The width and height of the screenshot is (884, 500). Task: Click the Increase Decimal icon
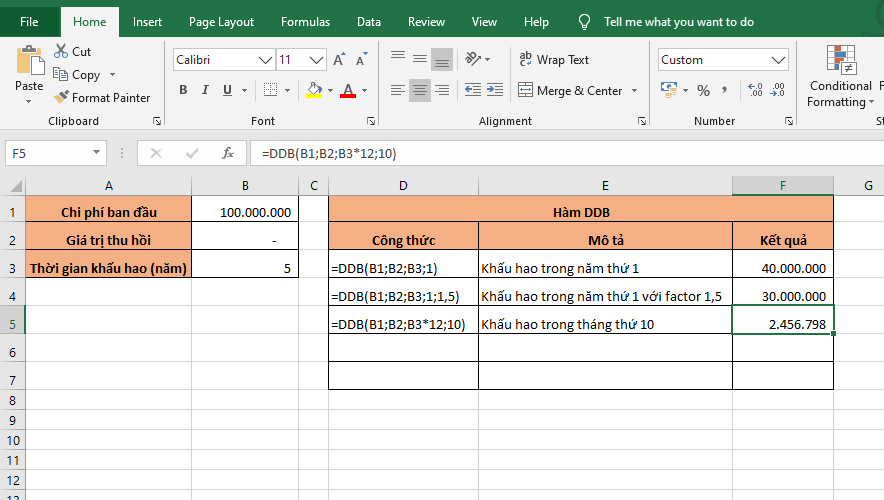pyautogui.click(x=755, y=91)
